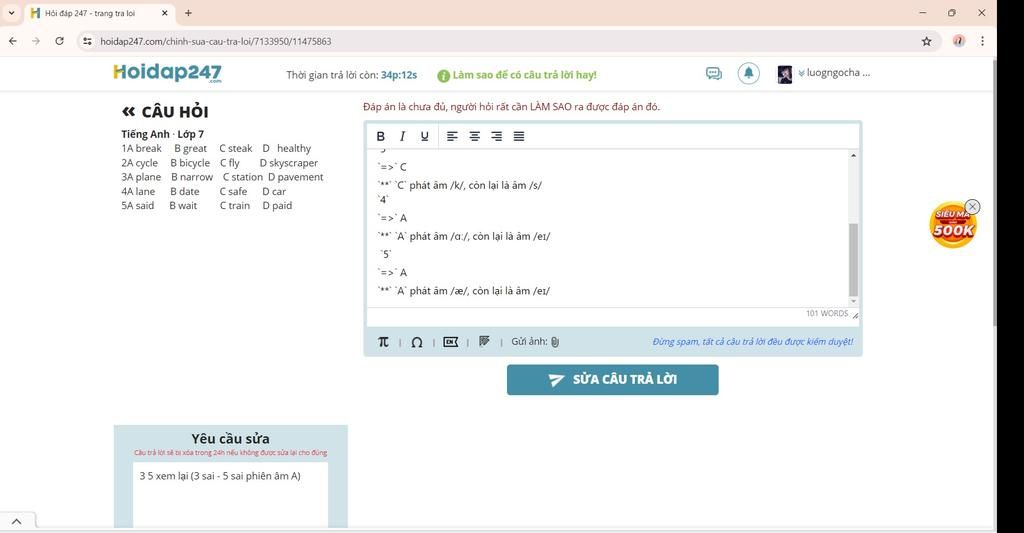Toggle underline formatting in answer editor
The image size is (1024, 533).
[x=424, y=136]
